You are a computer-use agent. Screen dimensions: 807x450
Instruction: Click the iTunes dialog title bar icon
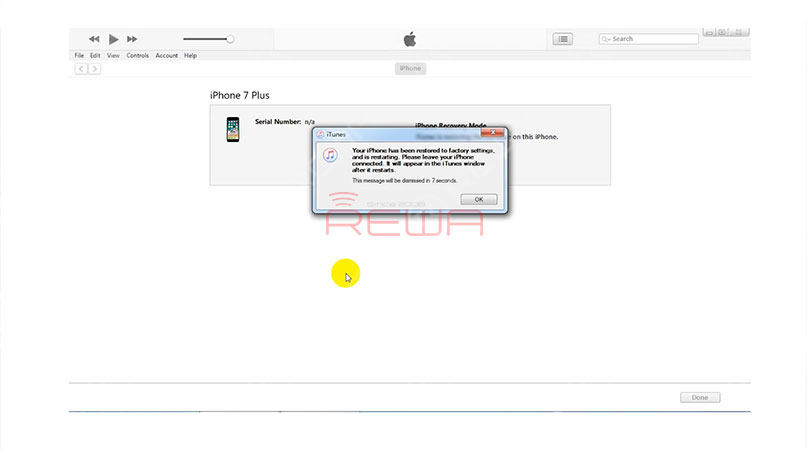(x=320, y=134)
